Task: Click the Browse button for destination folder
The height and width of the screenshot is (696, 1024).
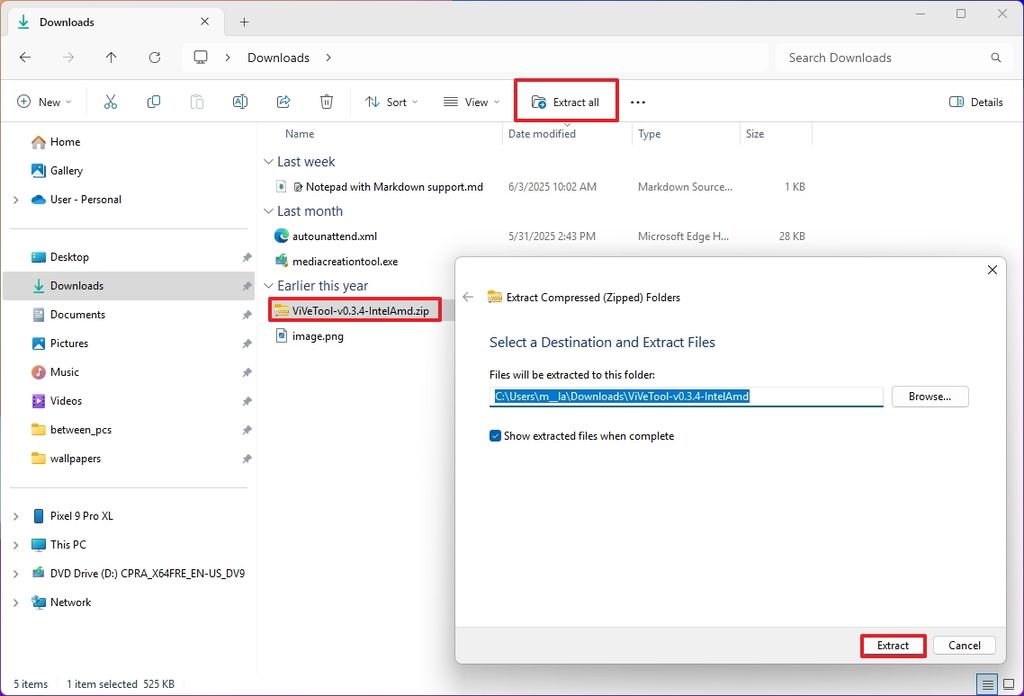Action: coord(929,396)
